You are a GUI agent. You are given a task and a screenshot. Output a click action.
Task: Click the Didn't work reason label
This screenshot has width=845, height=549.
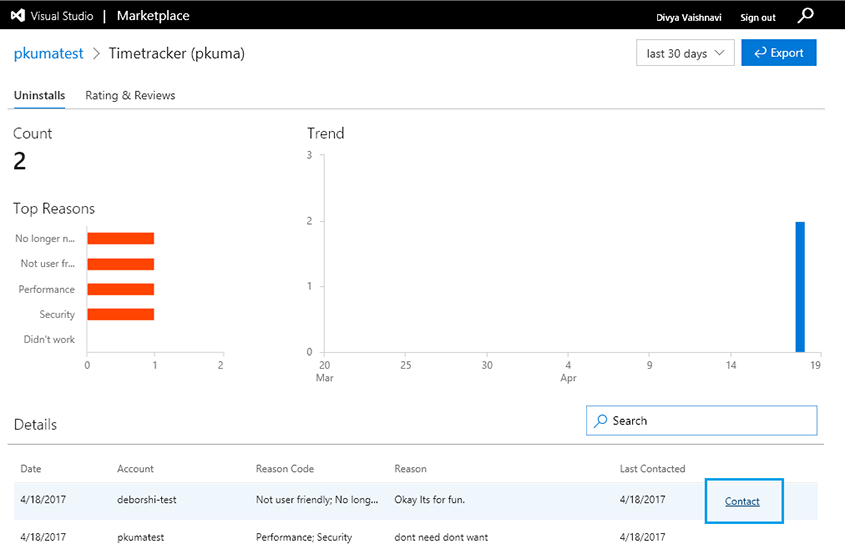pos(49,339)
